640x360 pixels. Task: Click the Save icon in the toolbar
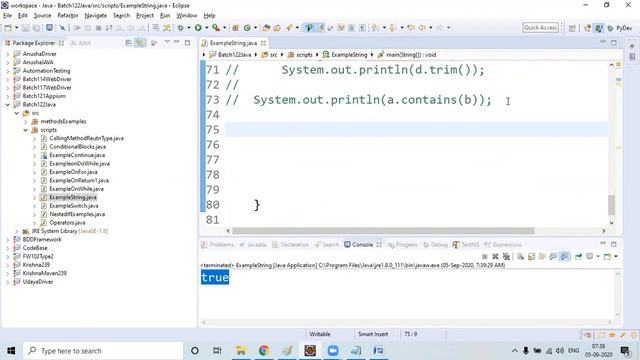pyautogui.click(x=25, y=28)
